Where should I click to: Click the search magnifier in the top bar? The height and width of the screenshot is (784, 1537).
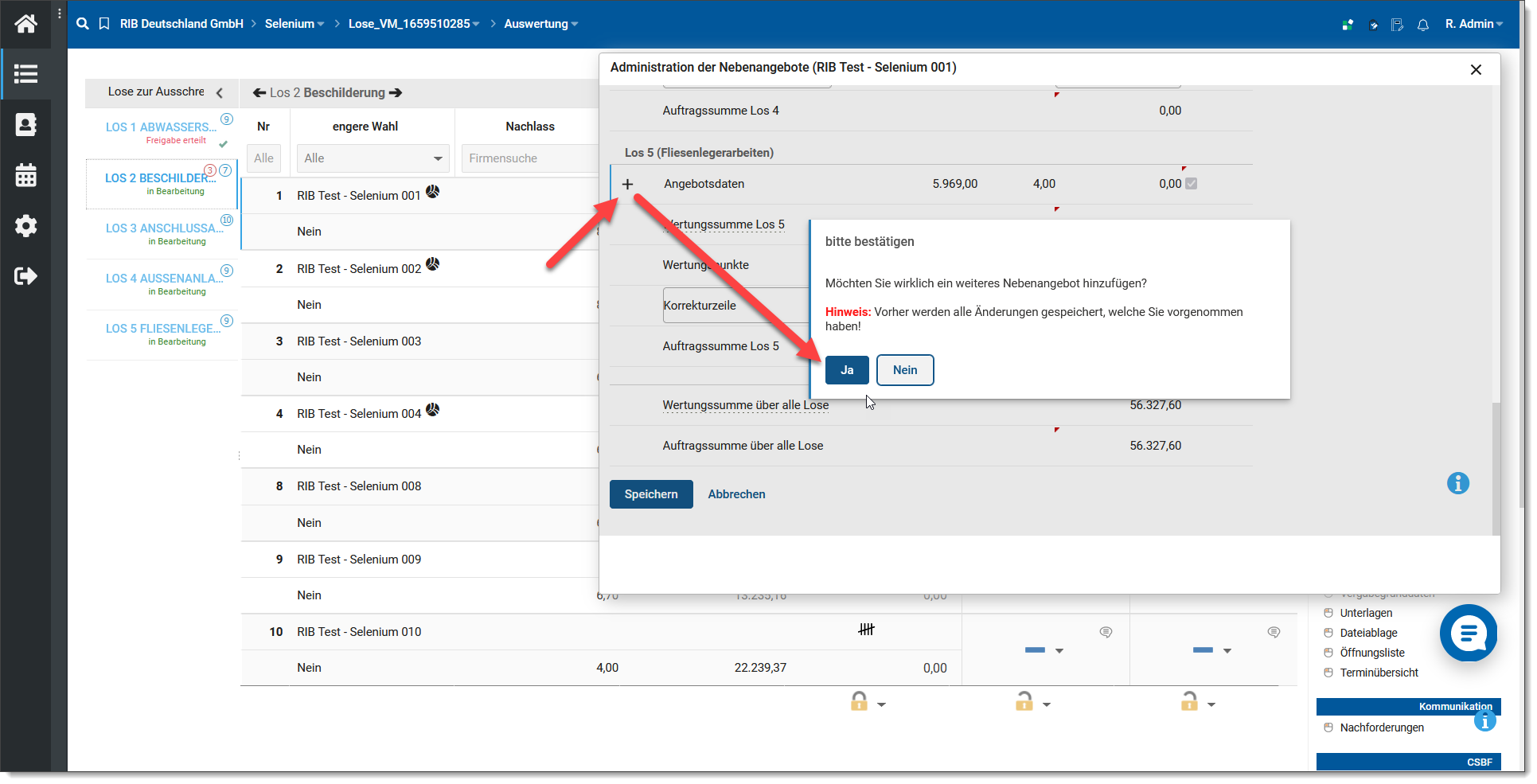(83, 24)
